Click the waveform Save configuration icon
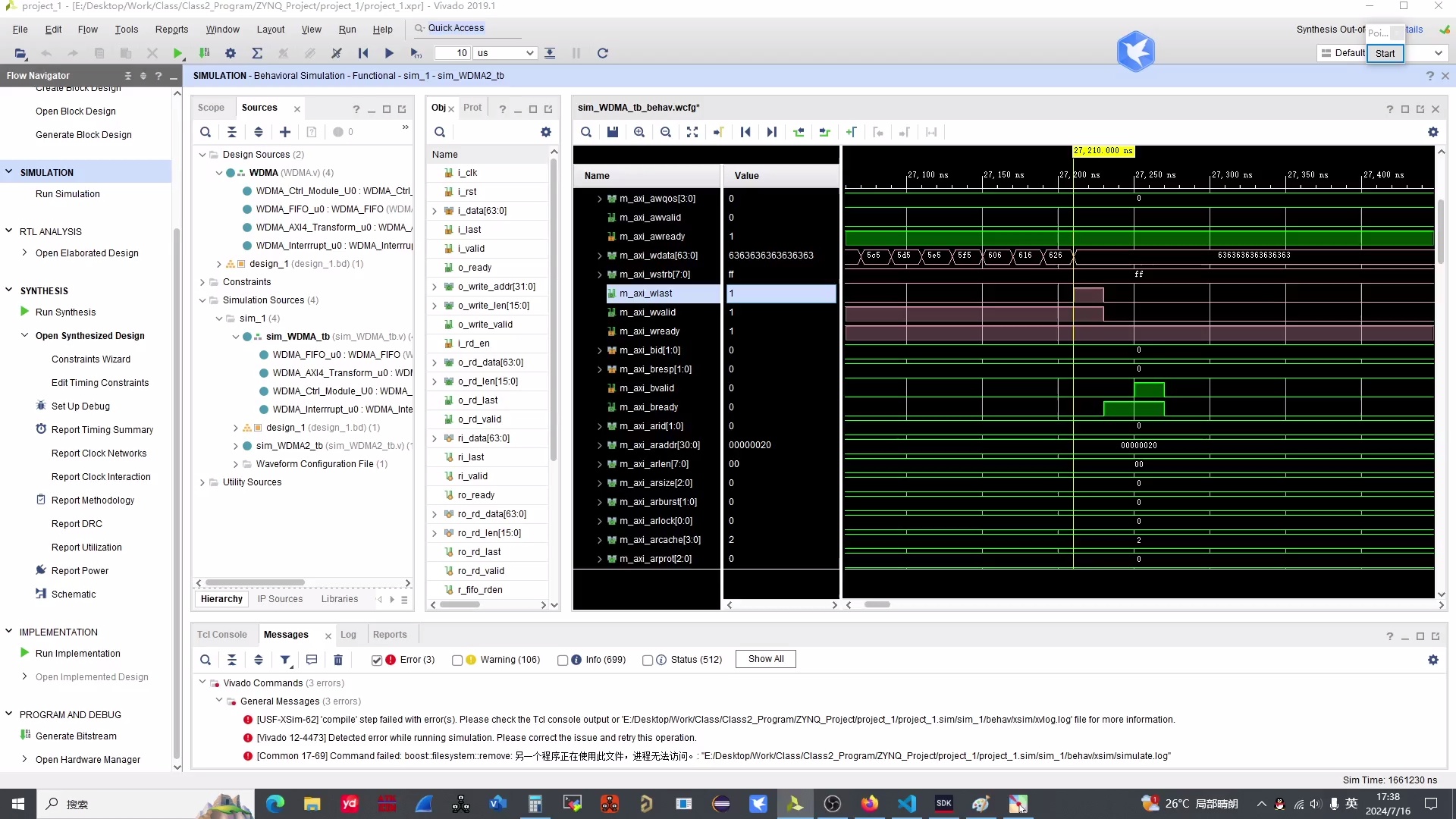 click(x=613, y=132)
